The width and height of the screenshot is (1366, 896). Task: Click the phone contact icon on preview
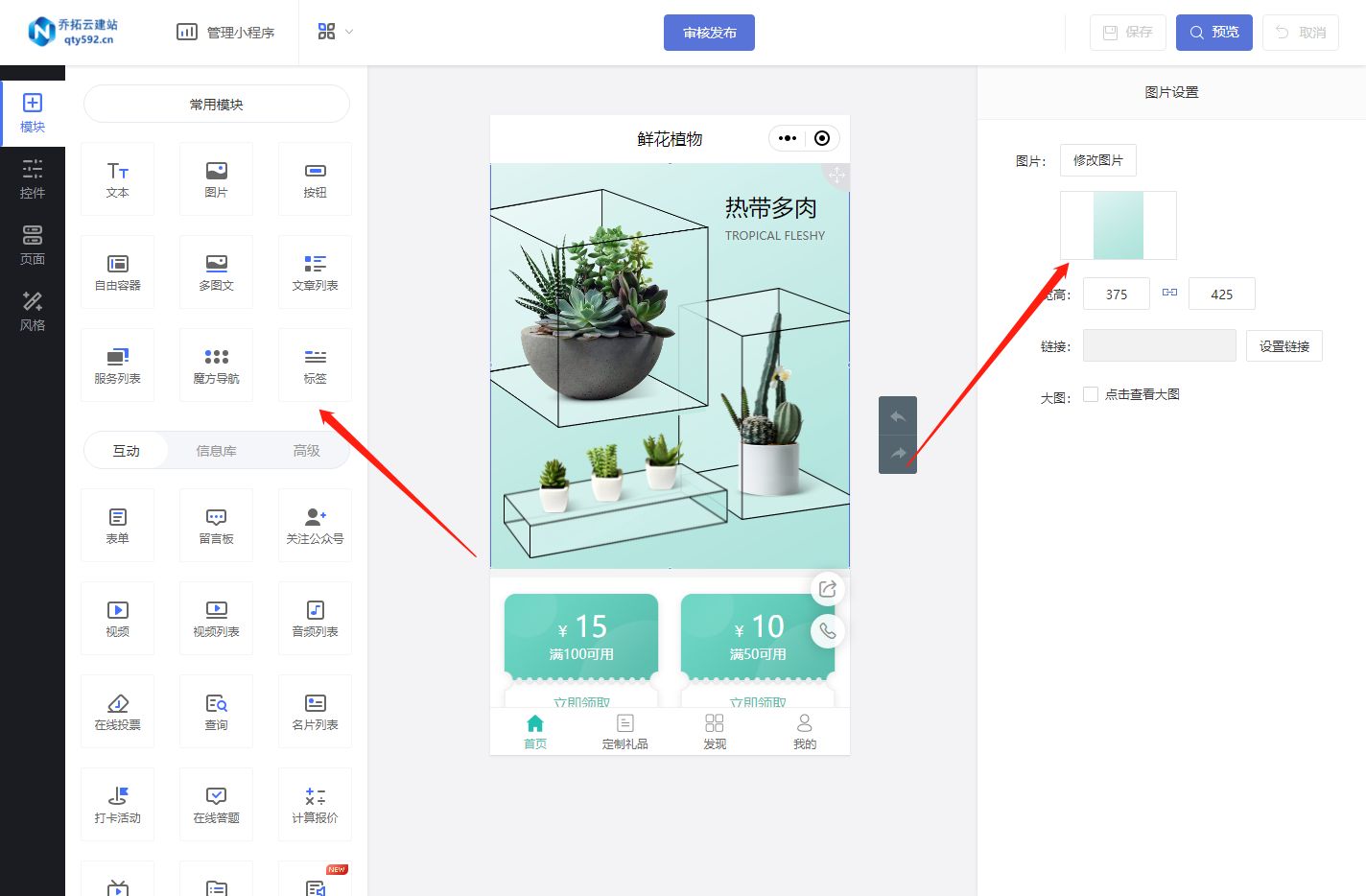[827, 630]
